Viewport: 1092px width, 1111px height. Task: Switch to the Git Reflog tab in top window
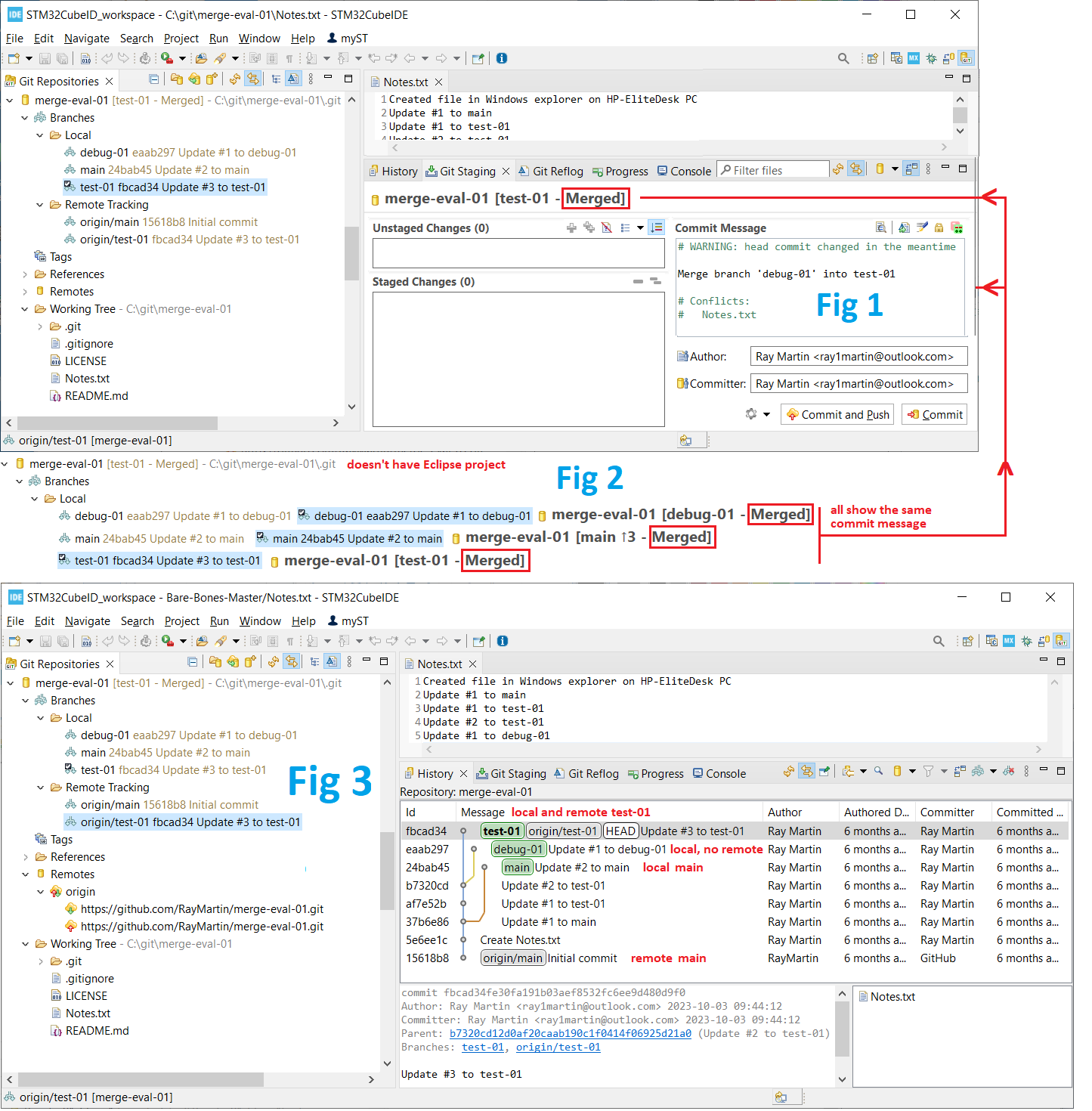[551, 172]
